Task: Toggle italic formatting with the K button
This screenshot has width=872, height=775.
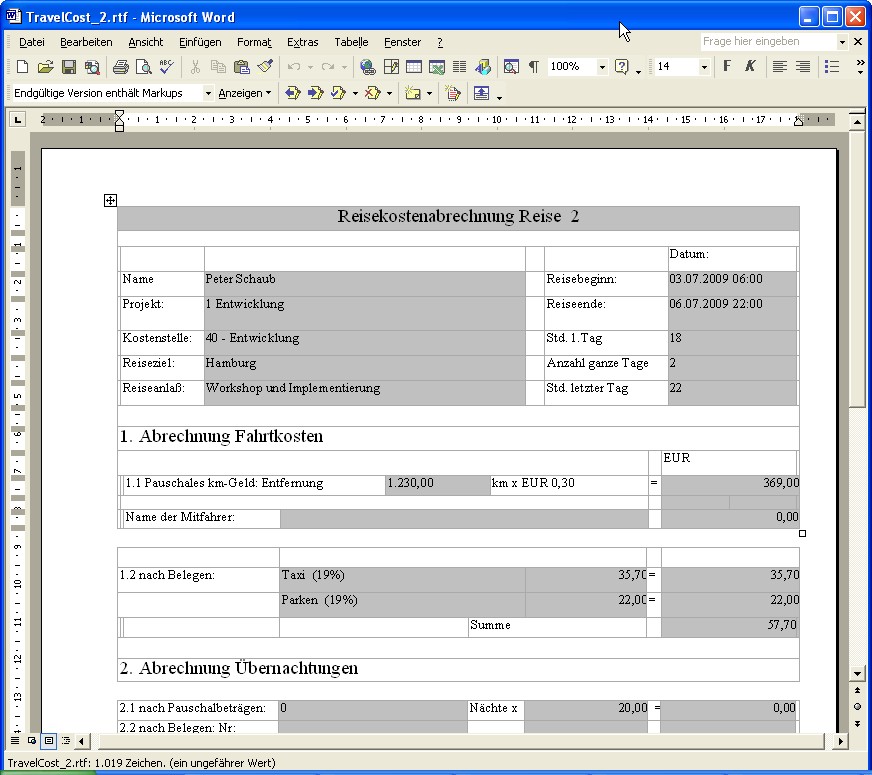Action: [750, 67]
